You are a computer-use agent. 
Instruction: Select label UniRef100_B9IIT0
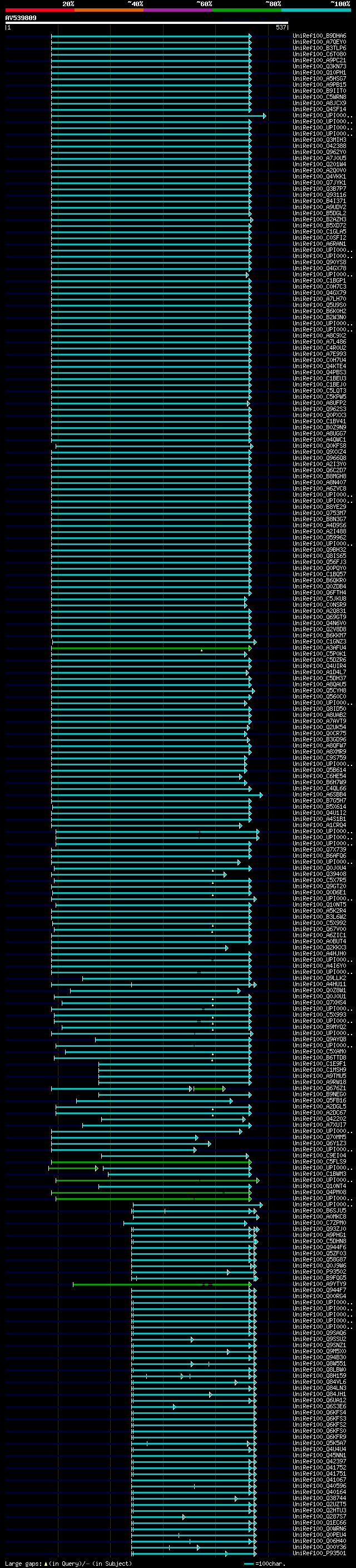coord(319,91)
